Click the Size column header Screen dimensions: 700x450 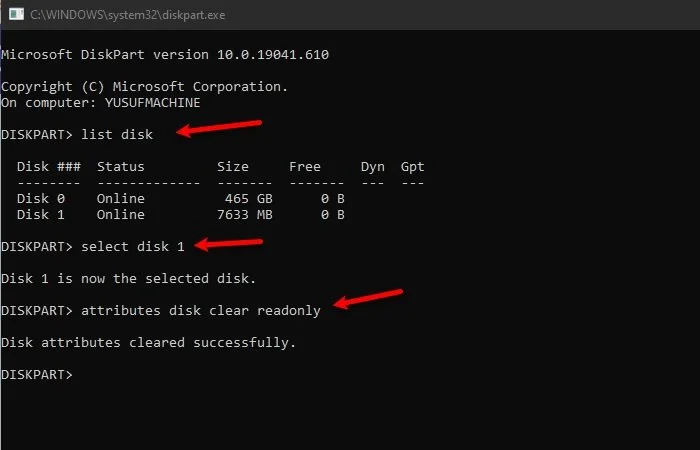(x=233, y=166)
